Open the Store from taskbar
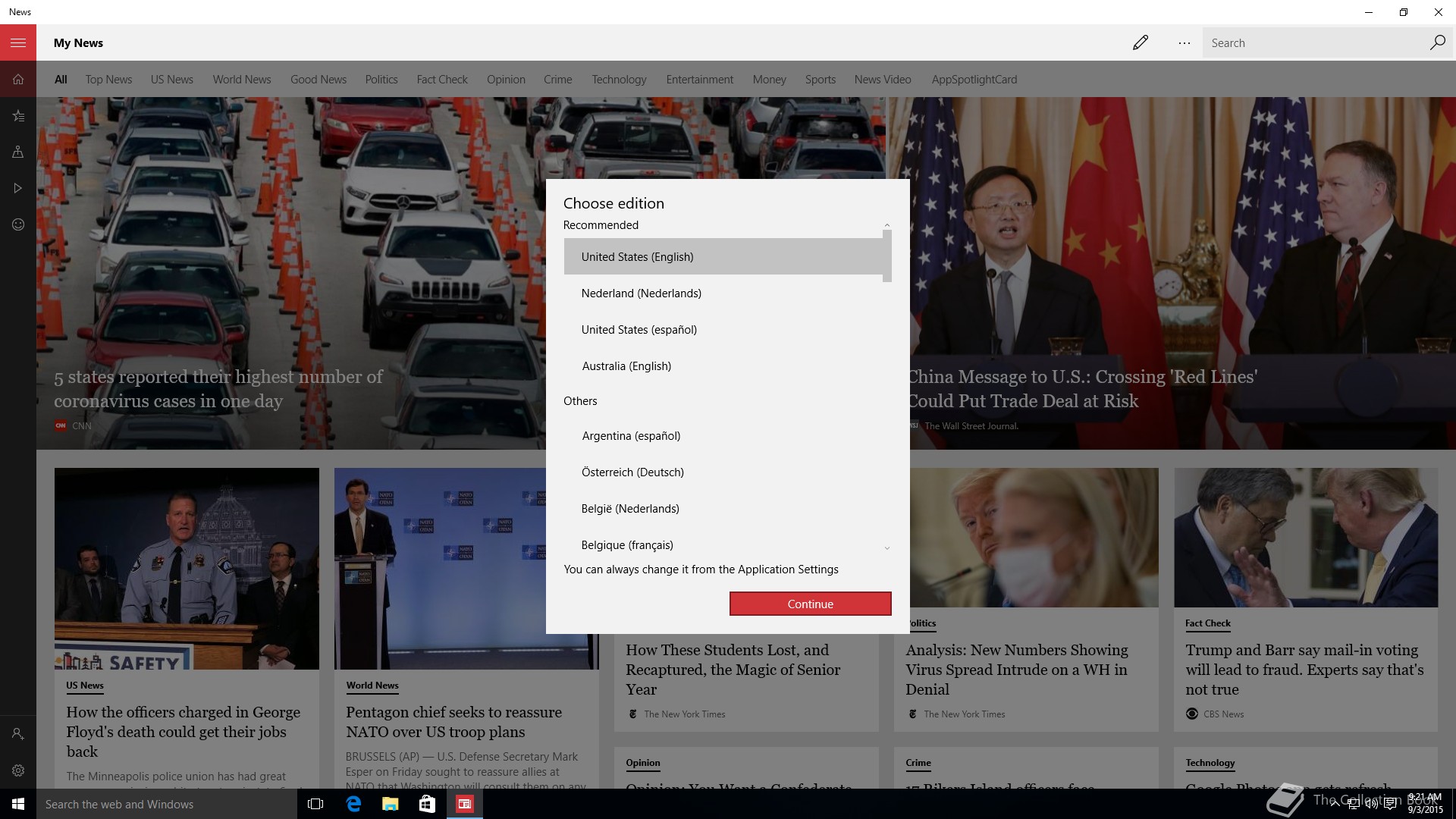The image size is (1456, 819). click(427, 804)
